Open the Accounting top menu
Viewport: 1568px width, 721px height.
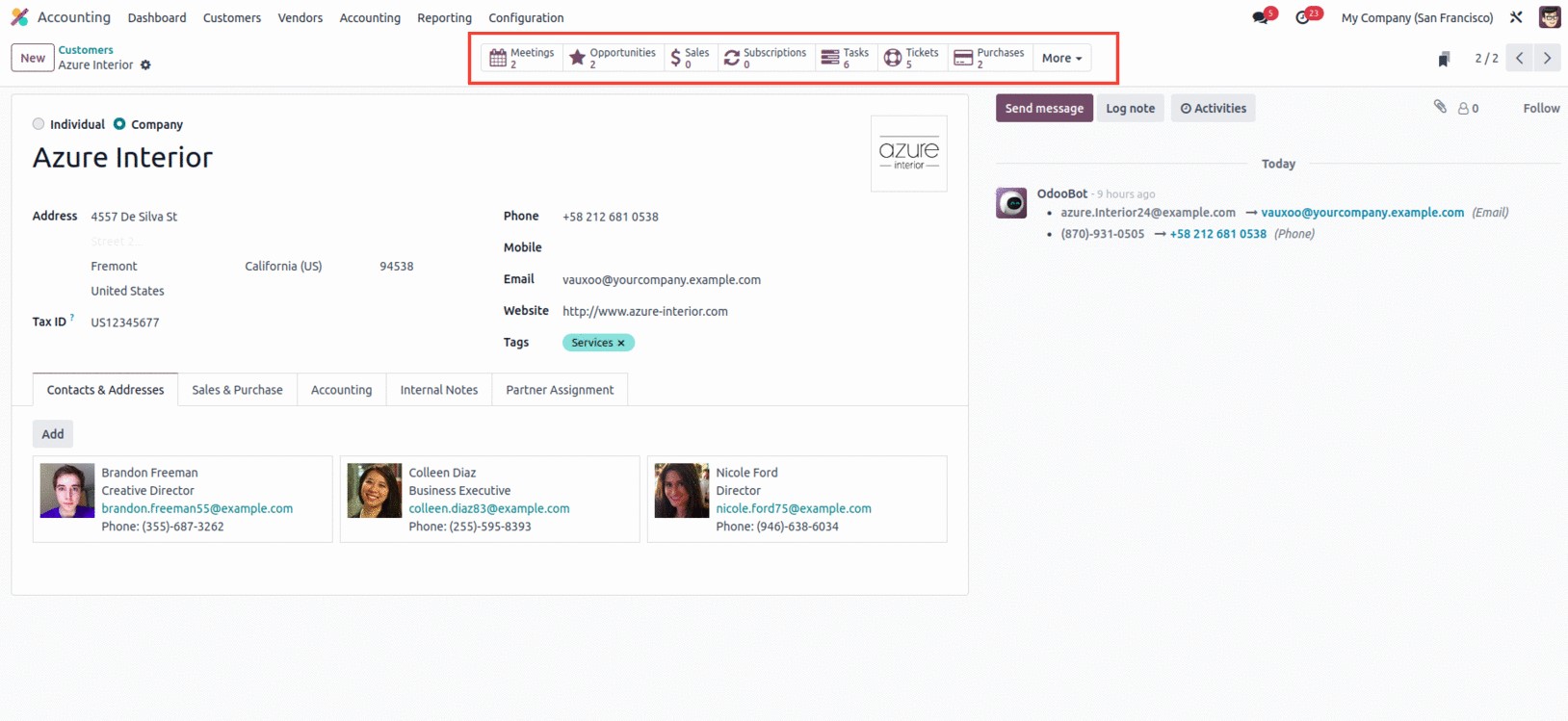pos(370,17)
